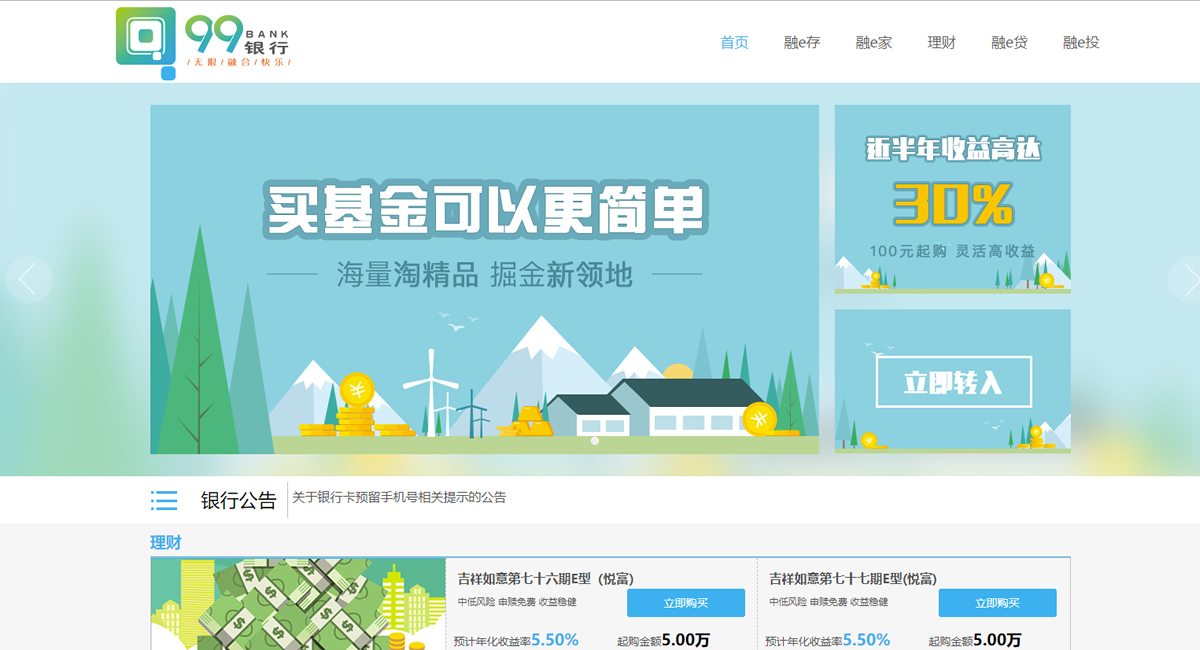
Task: Select the carousel slide indicator dot
Action: pyautogui.click(x=595, y=441)
